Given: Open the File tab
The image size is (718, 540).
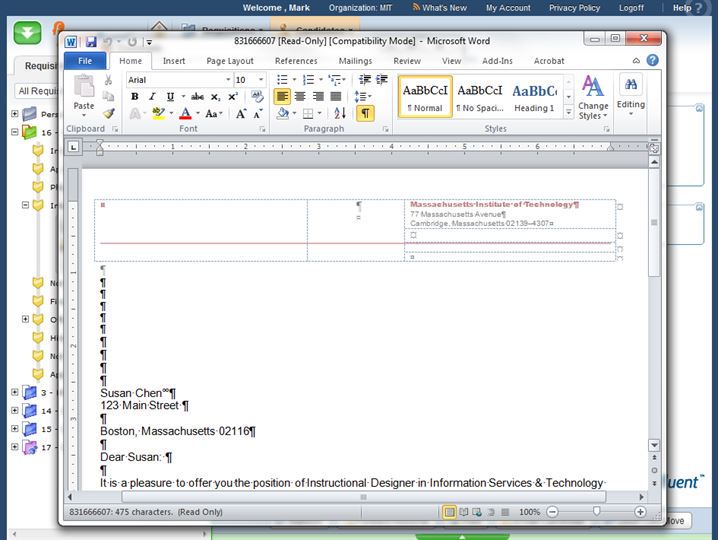Looking at the screenshot, I should 85,61.
